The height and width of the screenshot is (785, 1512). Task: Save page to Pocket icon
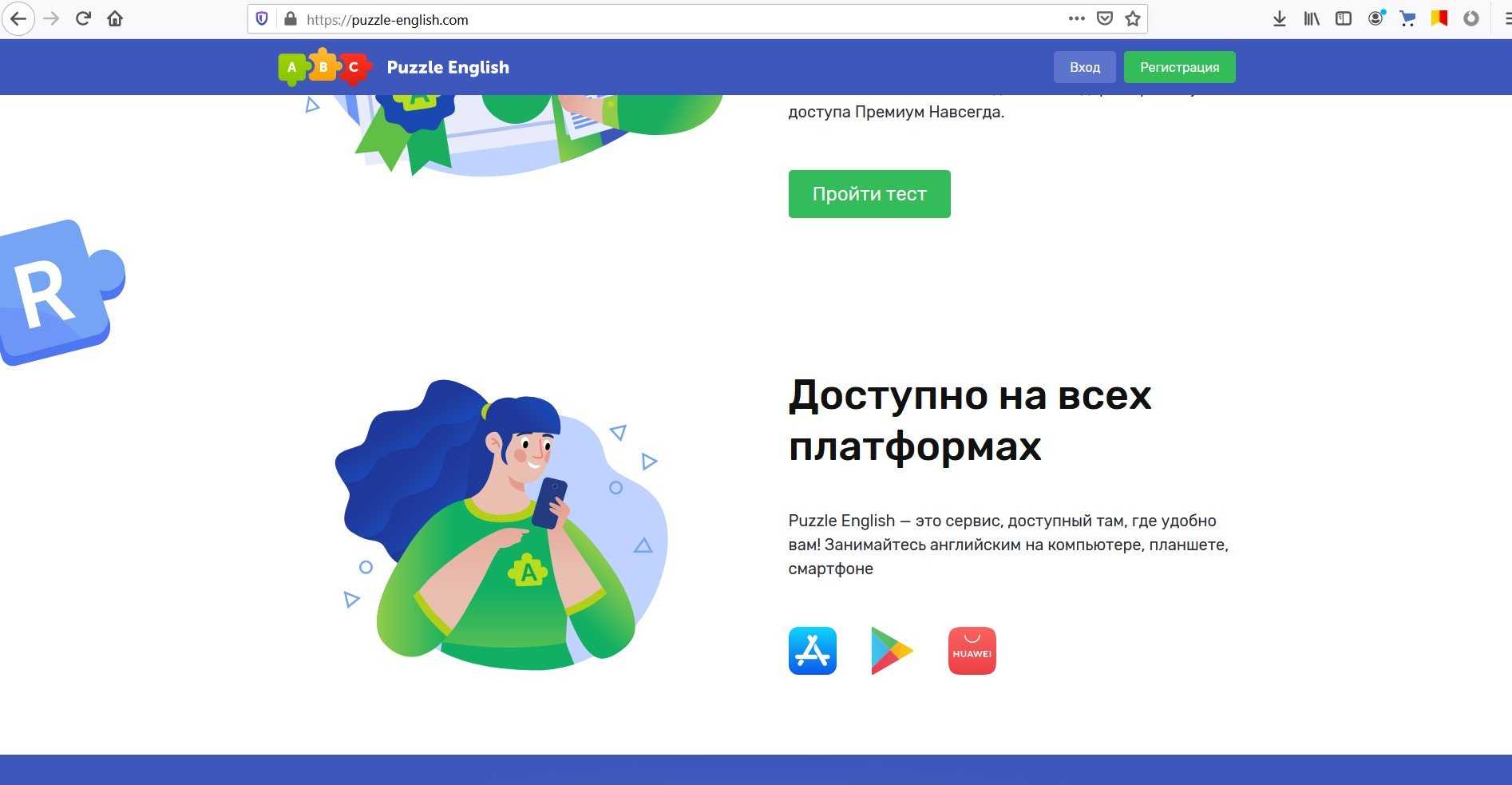tap(1104, 18)
